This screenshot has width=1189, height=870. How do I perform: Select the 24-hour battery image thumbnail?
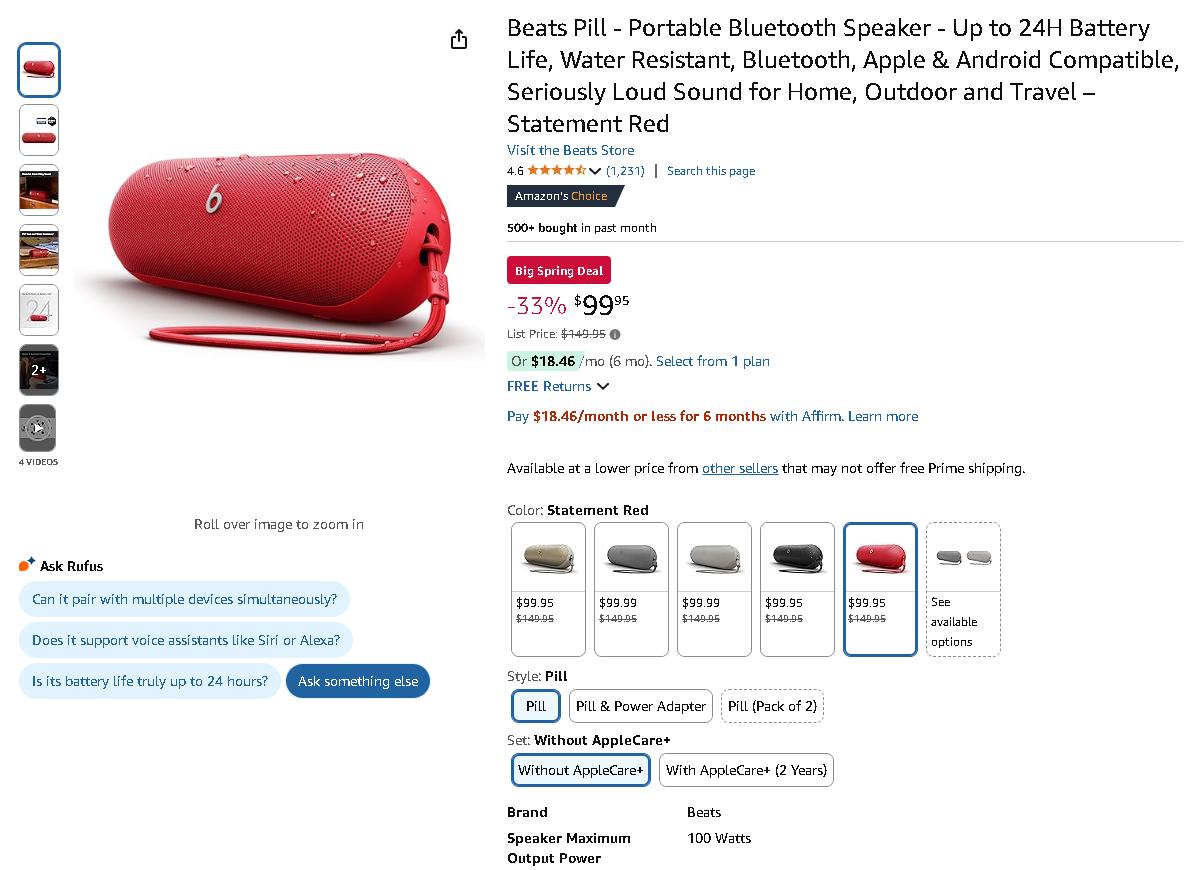click(38, 310)
